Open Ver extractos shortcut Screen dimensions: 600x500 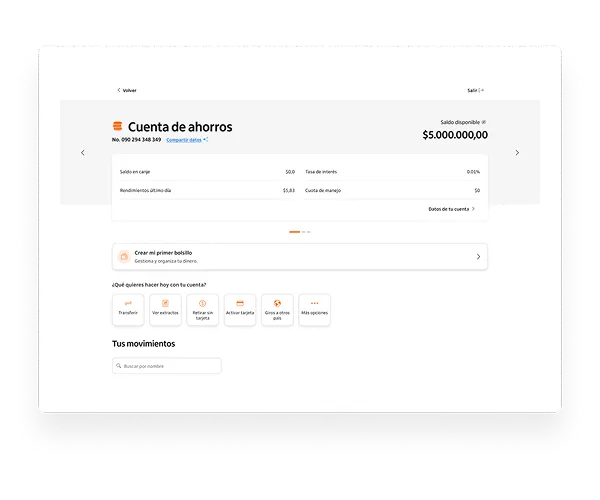[165, 310]
